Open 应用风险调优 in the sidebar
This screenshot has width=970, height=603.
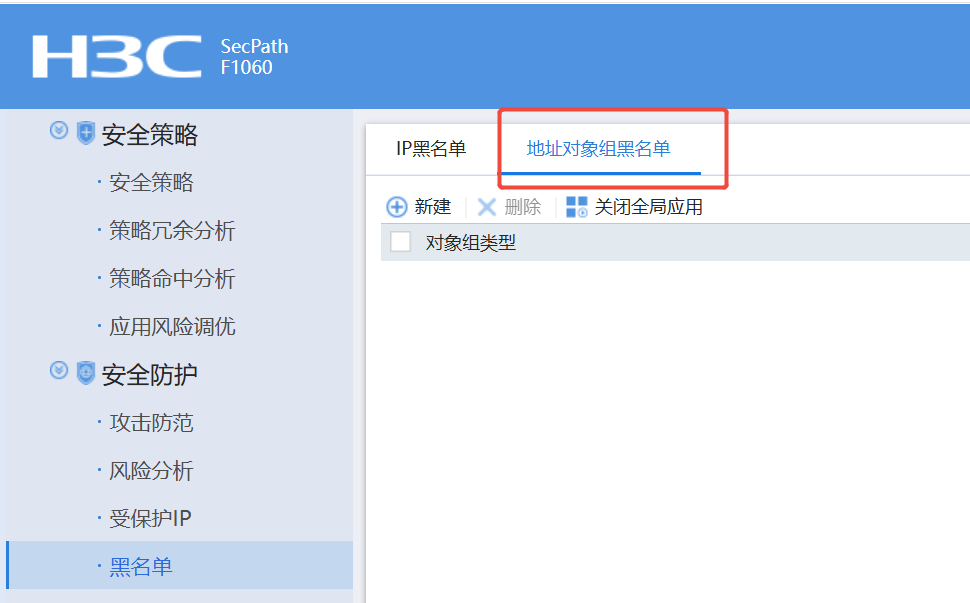coord(172,327)
